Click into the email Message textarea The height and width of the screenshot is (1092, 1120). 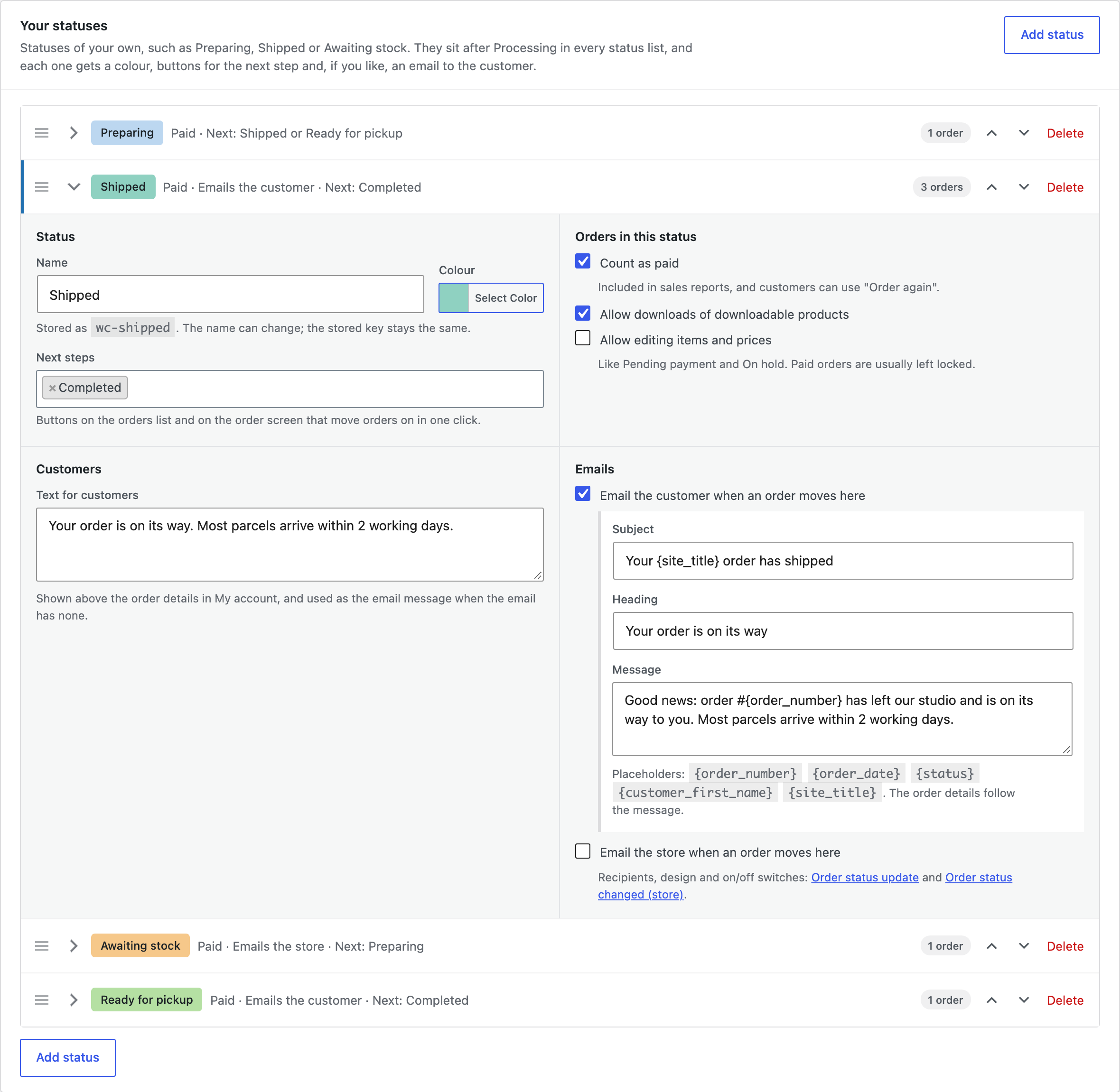[x=842, y=719]
